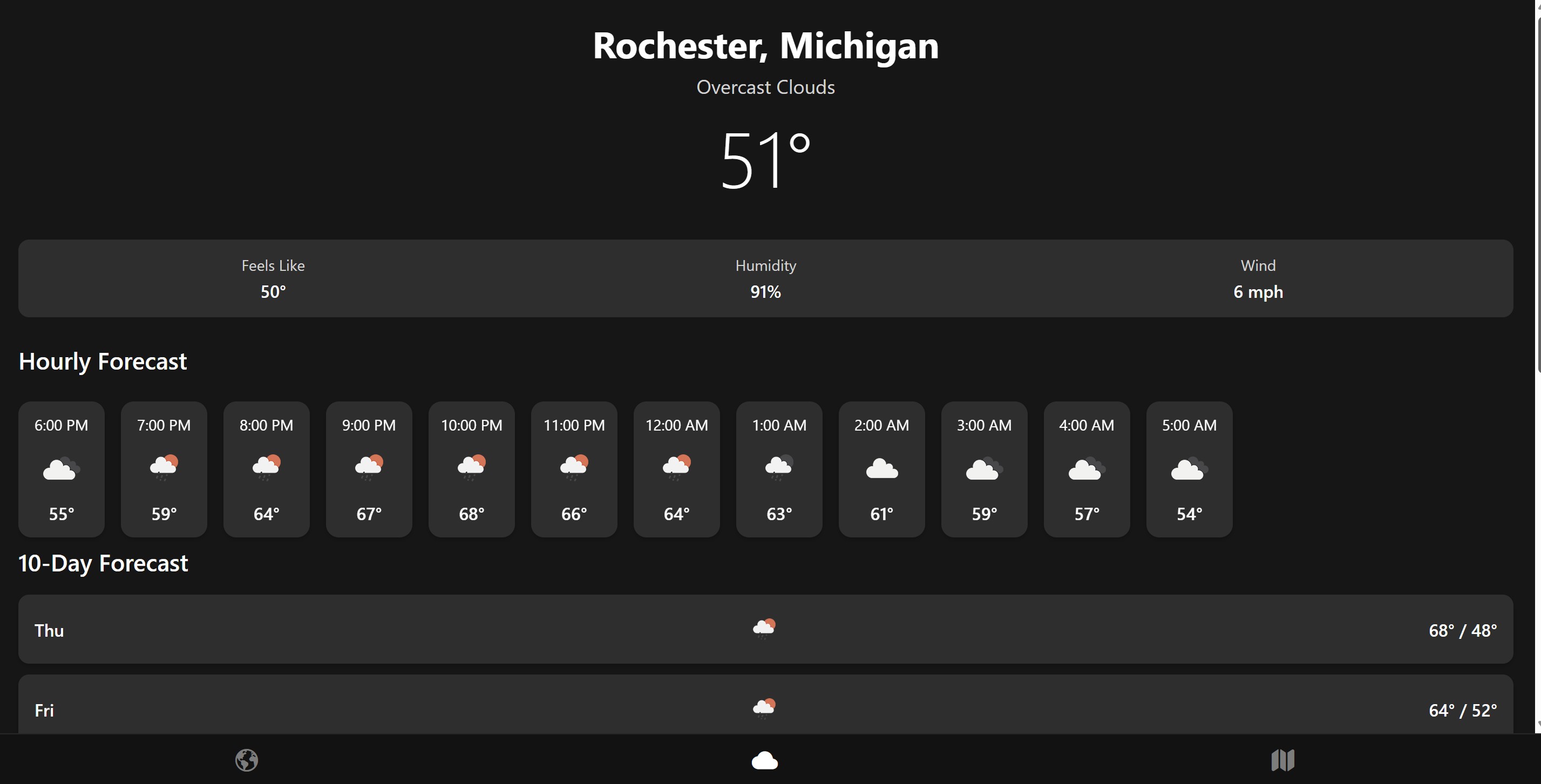This screenshot has width=1541, height=784.
Task: Open the globe locations tab in bottom bar
Action: point(247,760)
